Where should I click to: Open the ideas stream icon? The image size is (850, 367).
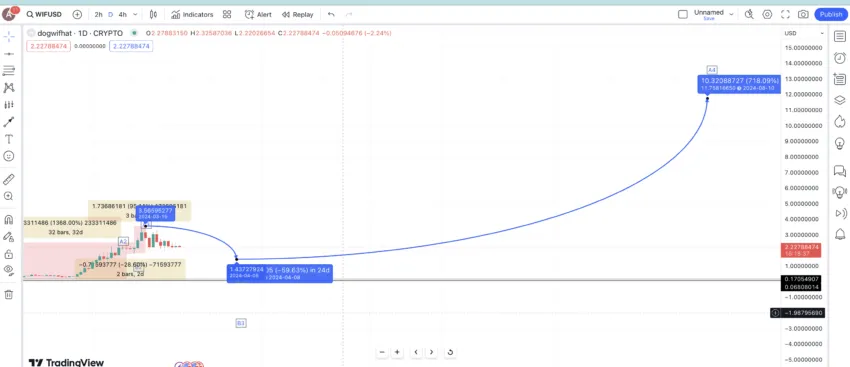pos(839,192)
